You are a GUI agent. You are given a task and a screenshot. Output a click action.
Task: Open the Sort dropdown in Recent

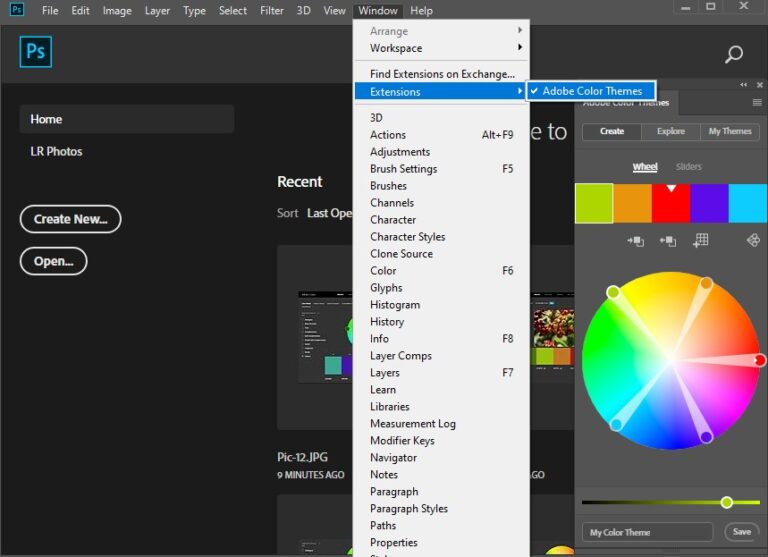pyautogui.click(x=329, y=213)
